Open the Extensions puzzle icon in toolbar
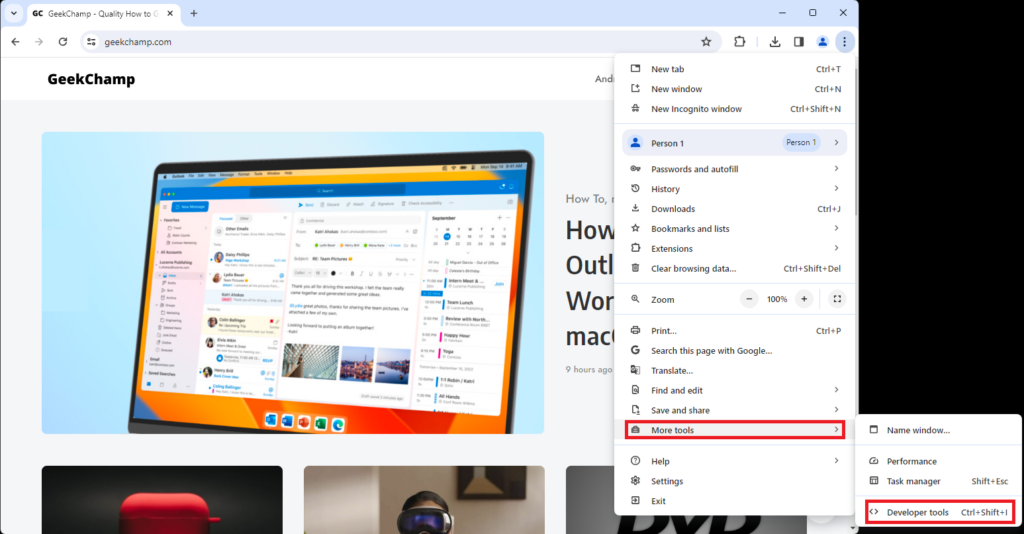Image resolution: width=1024 pixels, height=534 pixels. (740, 42)
